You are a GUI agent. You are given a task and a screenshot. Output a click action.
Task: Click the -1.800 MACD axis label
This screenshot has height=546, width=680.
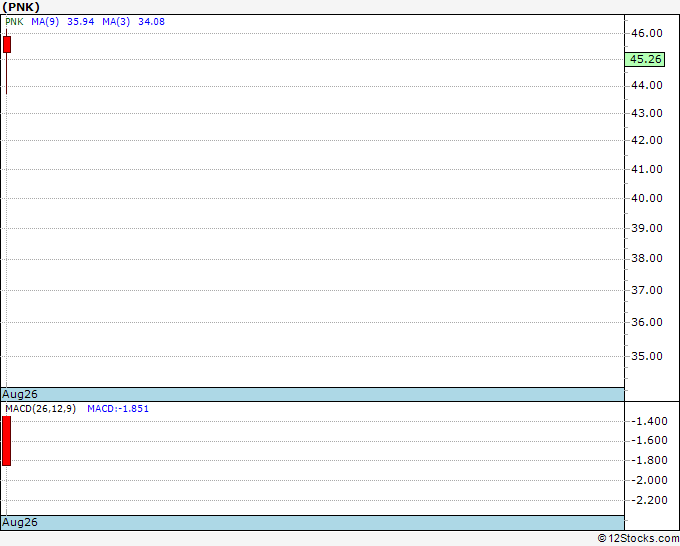point(649,460)
